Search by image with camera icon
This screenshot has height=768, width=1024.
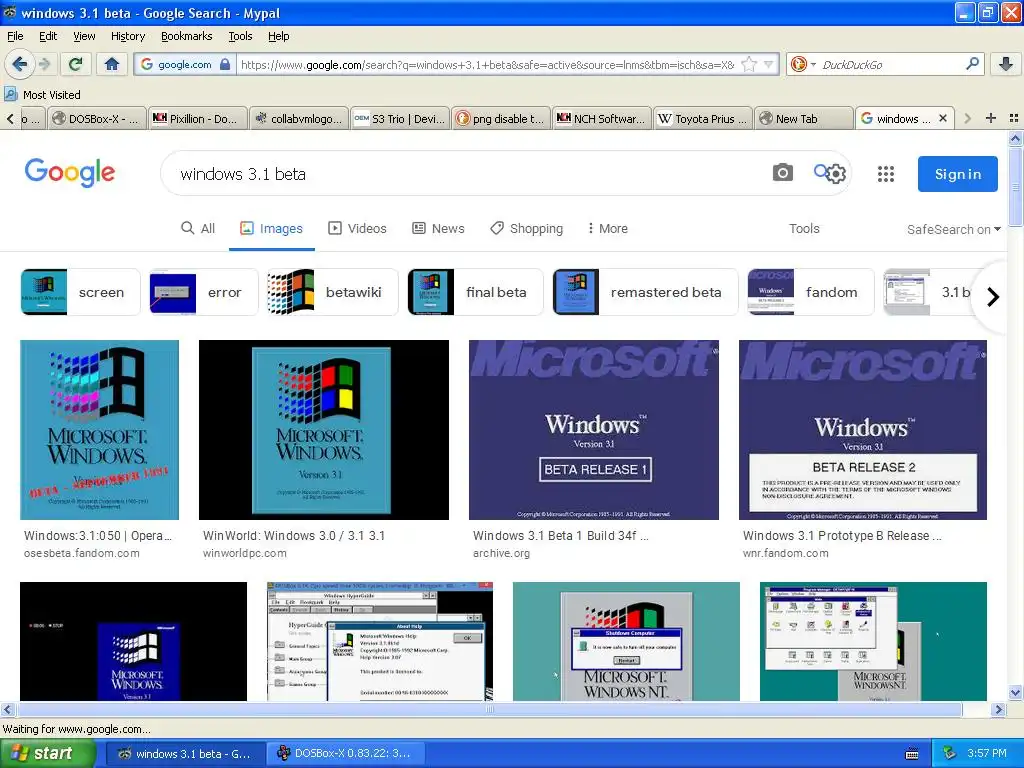click(782, 172)
